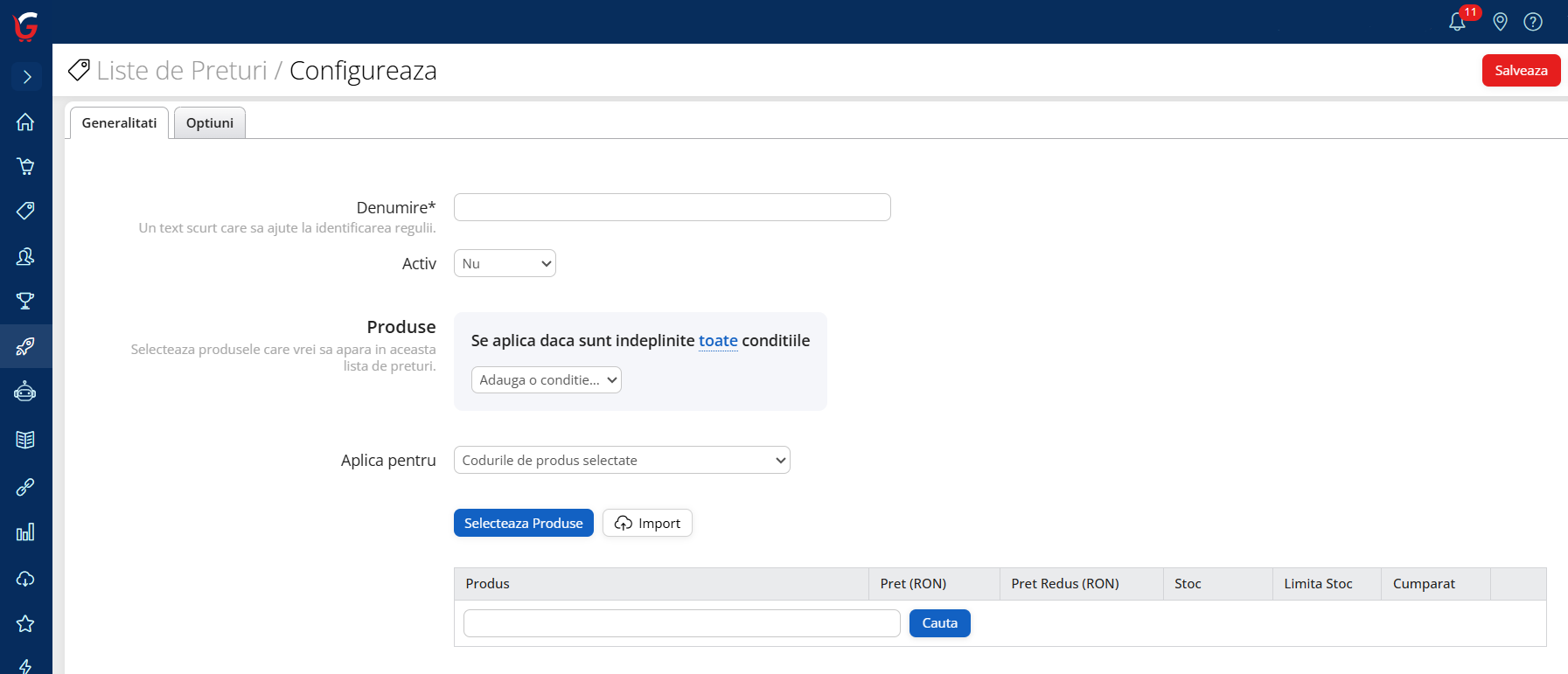Click the Selecteaza Produse button

click(523, 523)
